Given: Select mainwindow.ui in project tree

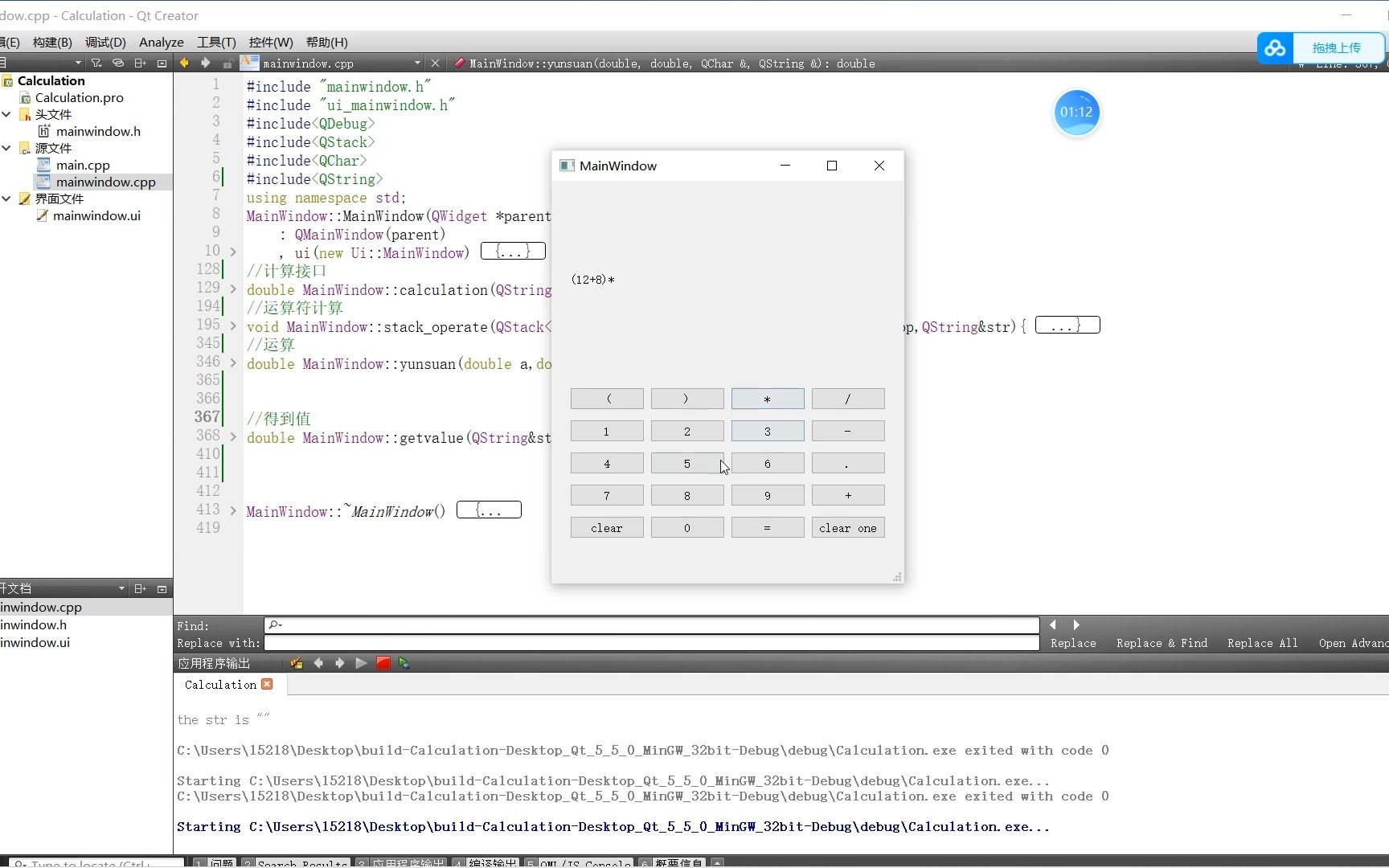Looking at the screenshot, I should coord(96,215).
